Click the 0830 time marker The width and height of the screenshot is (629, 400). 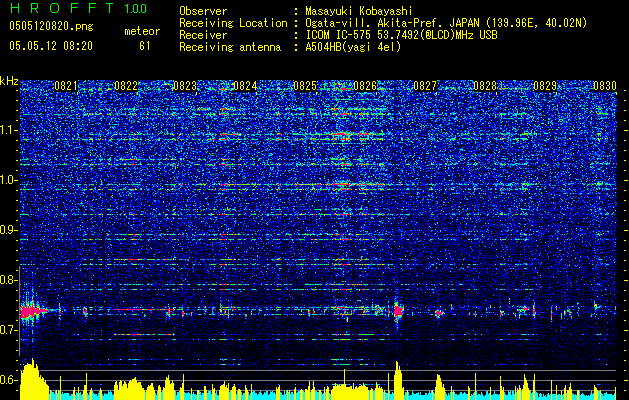point(605,86)
